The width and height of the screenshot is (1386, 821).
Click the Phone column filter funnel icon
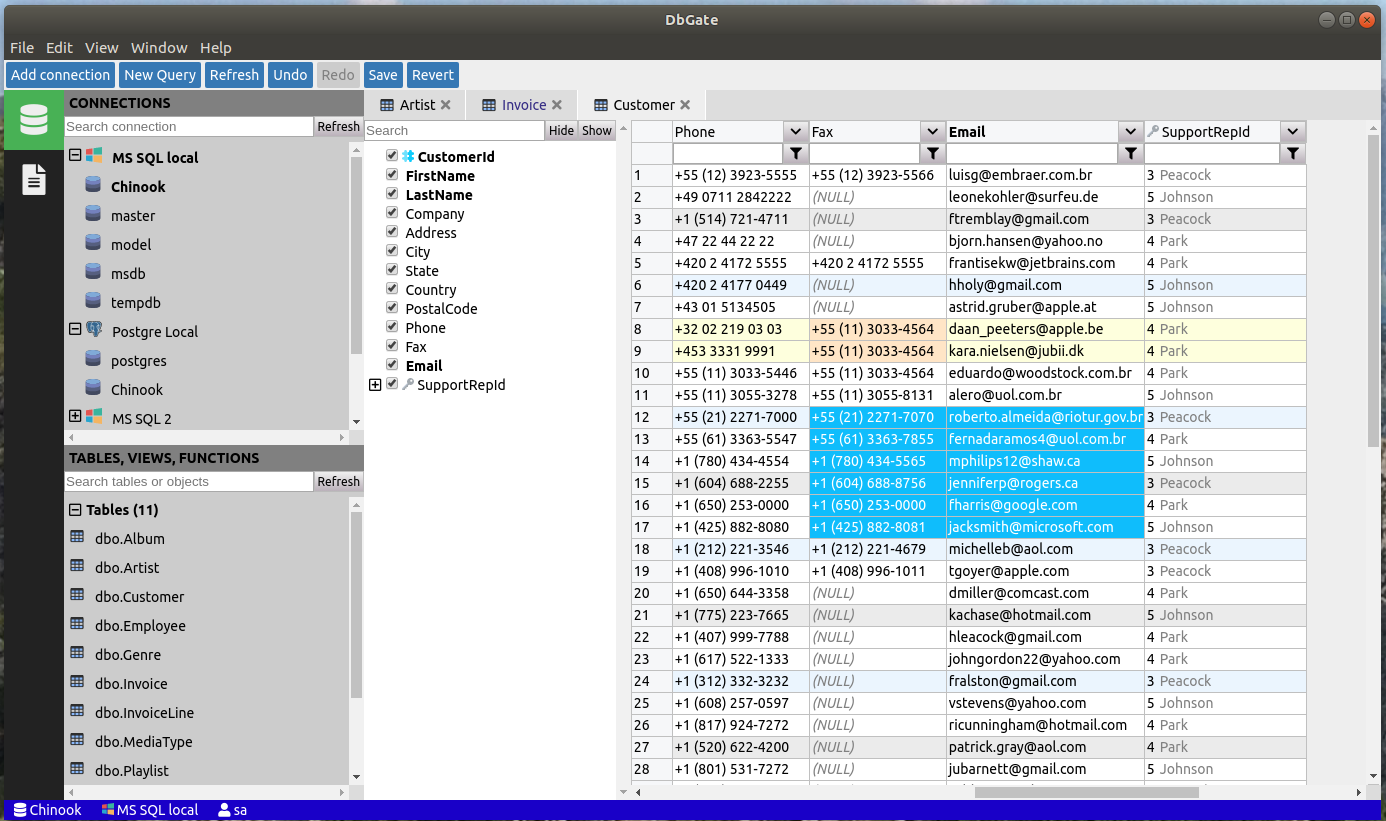click(796, 153)
